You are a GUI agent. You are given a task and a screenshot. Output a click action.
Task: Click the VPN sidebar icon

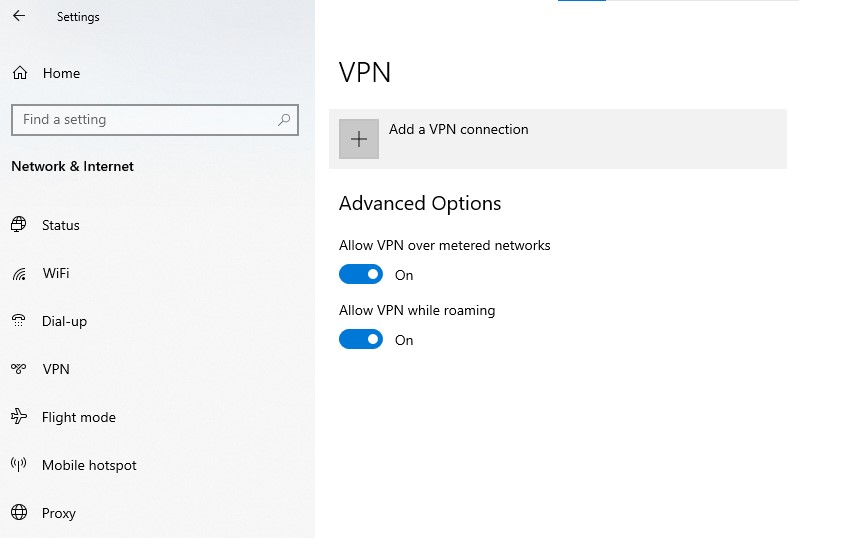click(18, 369)
